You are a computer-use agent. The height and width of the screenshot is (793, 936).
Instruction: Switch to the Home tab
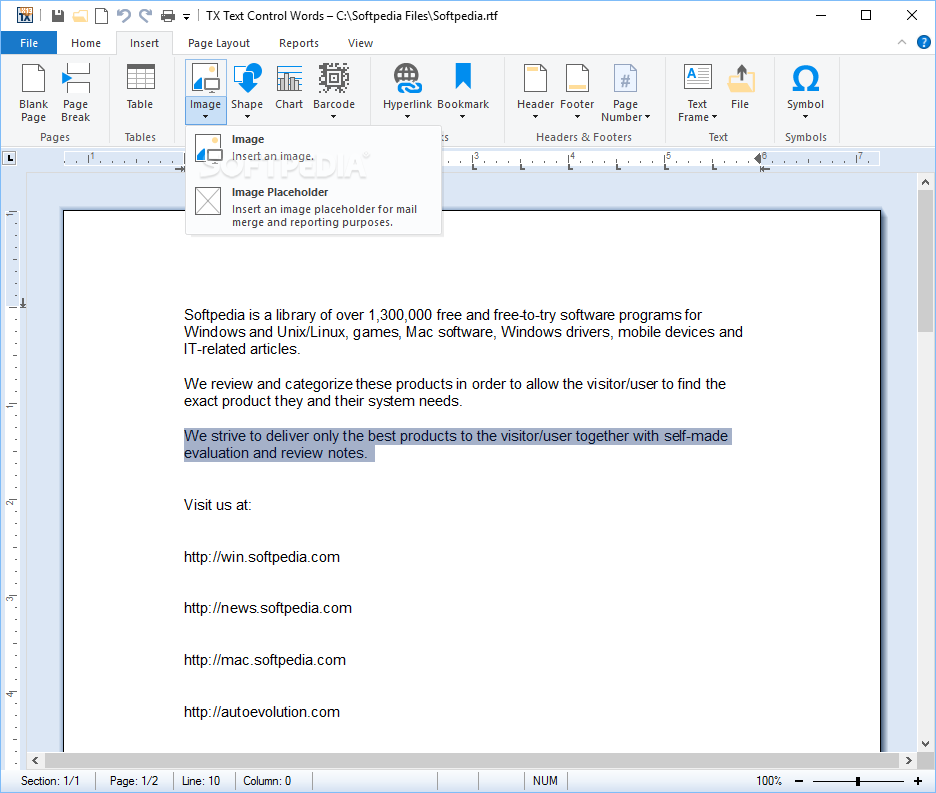(x=86, y=43)
